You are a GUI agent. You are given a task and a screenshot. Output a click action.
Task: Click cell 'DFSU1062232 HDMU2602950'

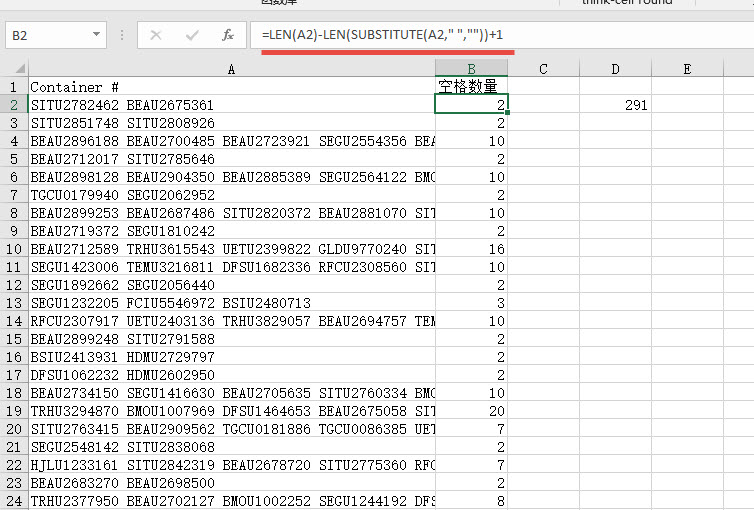[x=232, y=375]
